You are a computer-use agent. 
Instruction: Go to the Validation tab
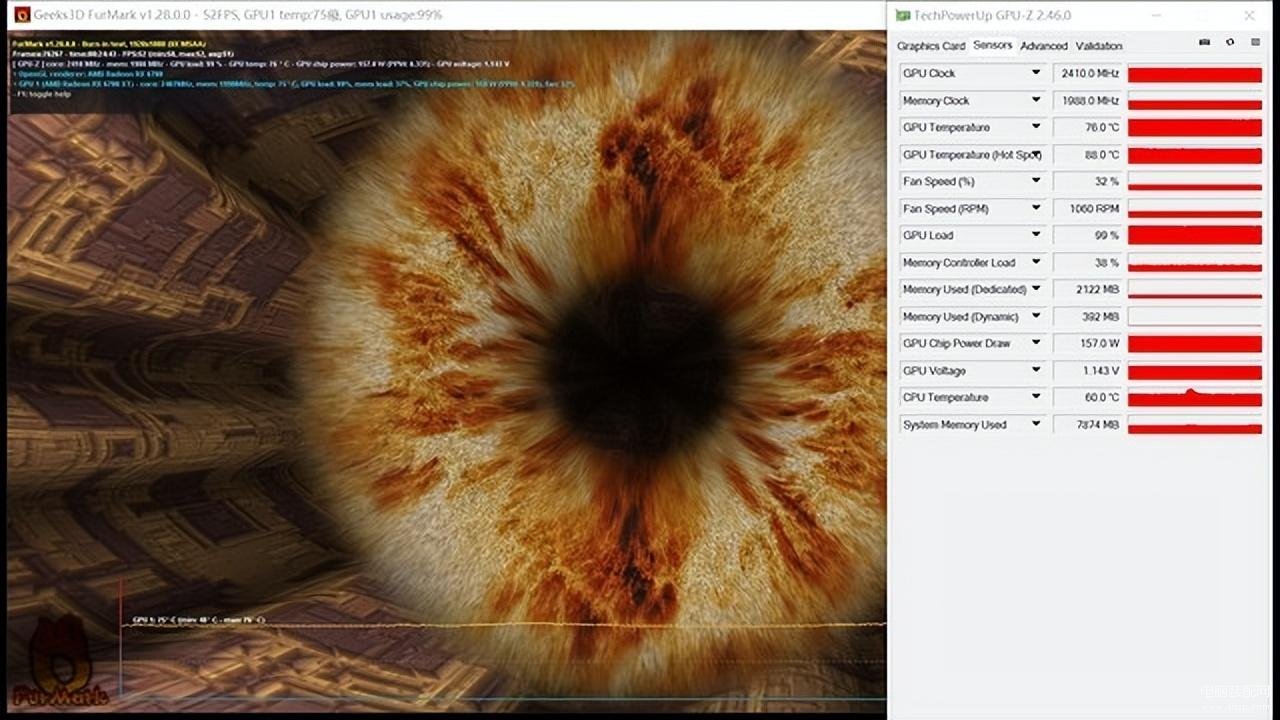coord(1099,46)
